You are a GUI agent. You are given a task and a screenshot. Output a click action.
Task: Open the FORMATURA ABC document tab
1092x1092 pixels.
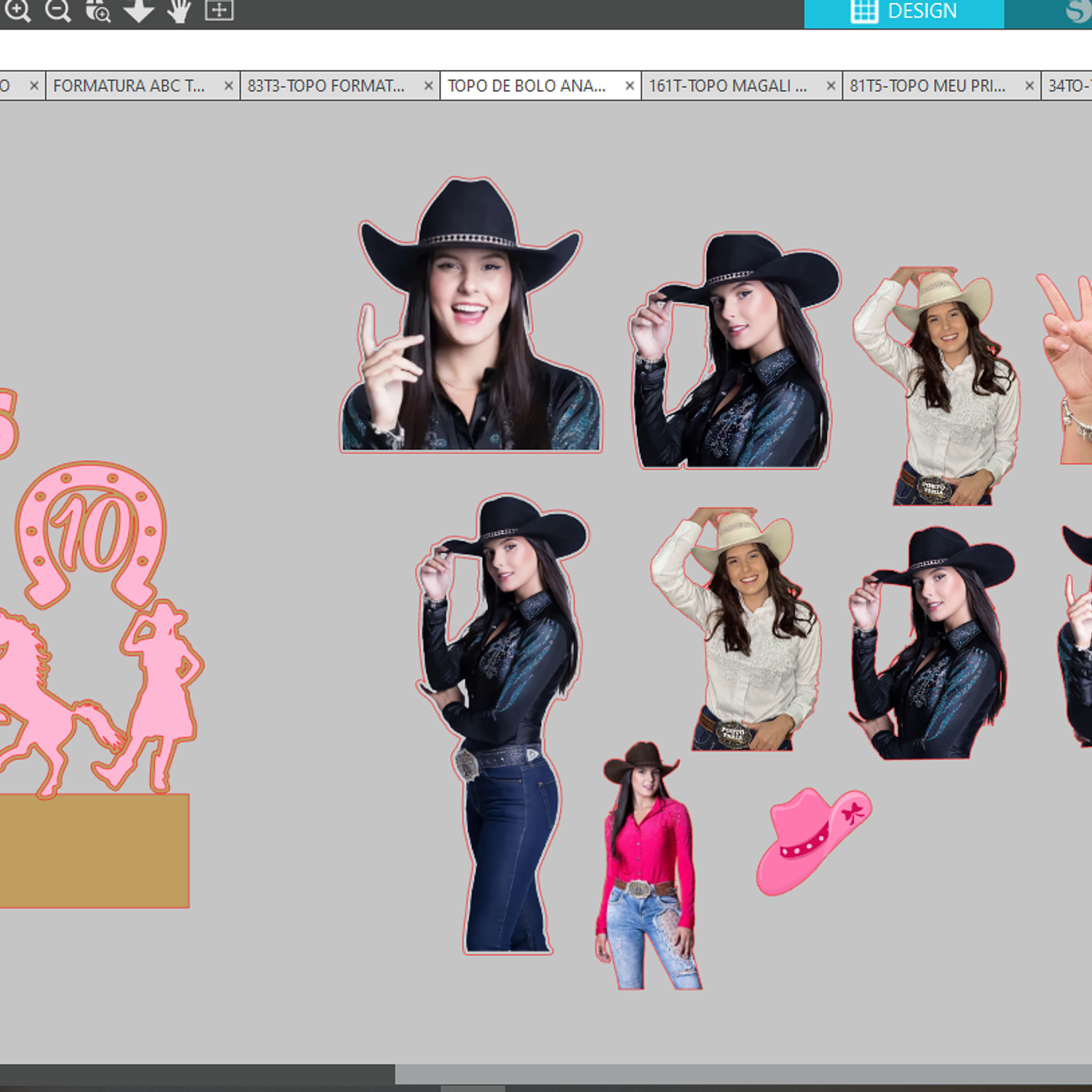[129, 86]
